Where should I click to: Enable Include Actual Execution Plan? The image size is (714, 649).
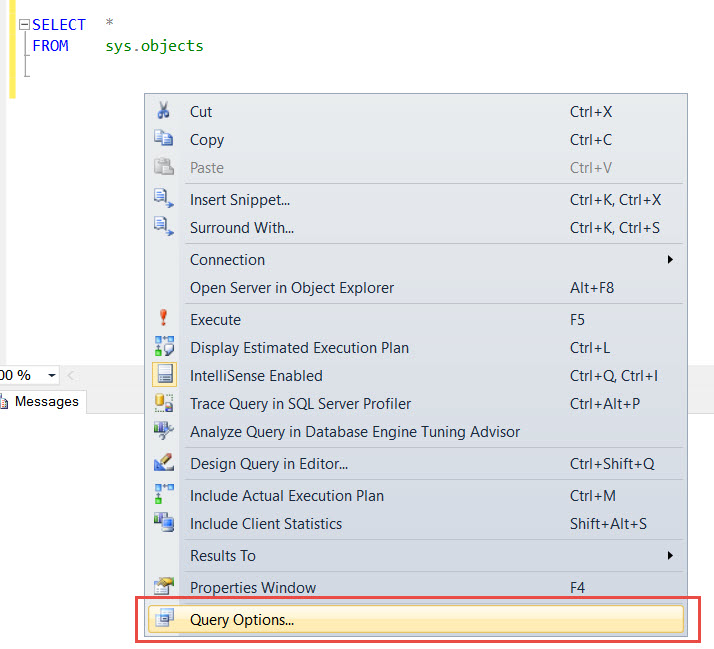415,496
